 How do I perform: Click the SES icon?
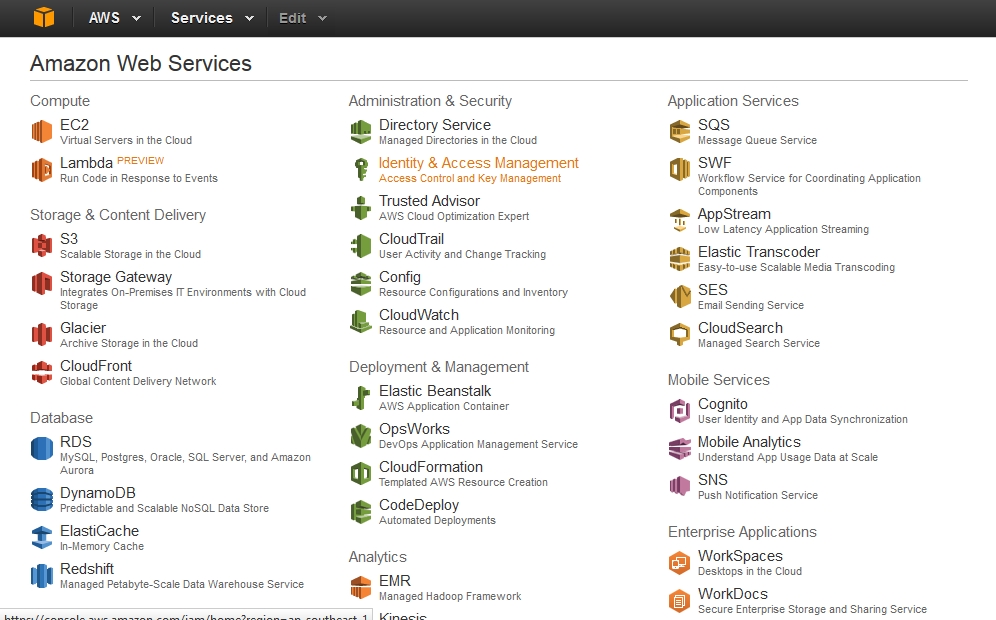[x=680, y=296]
